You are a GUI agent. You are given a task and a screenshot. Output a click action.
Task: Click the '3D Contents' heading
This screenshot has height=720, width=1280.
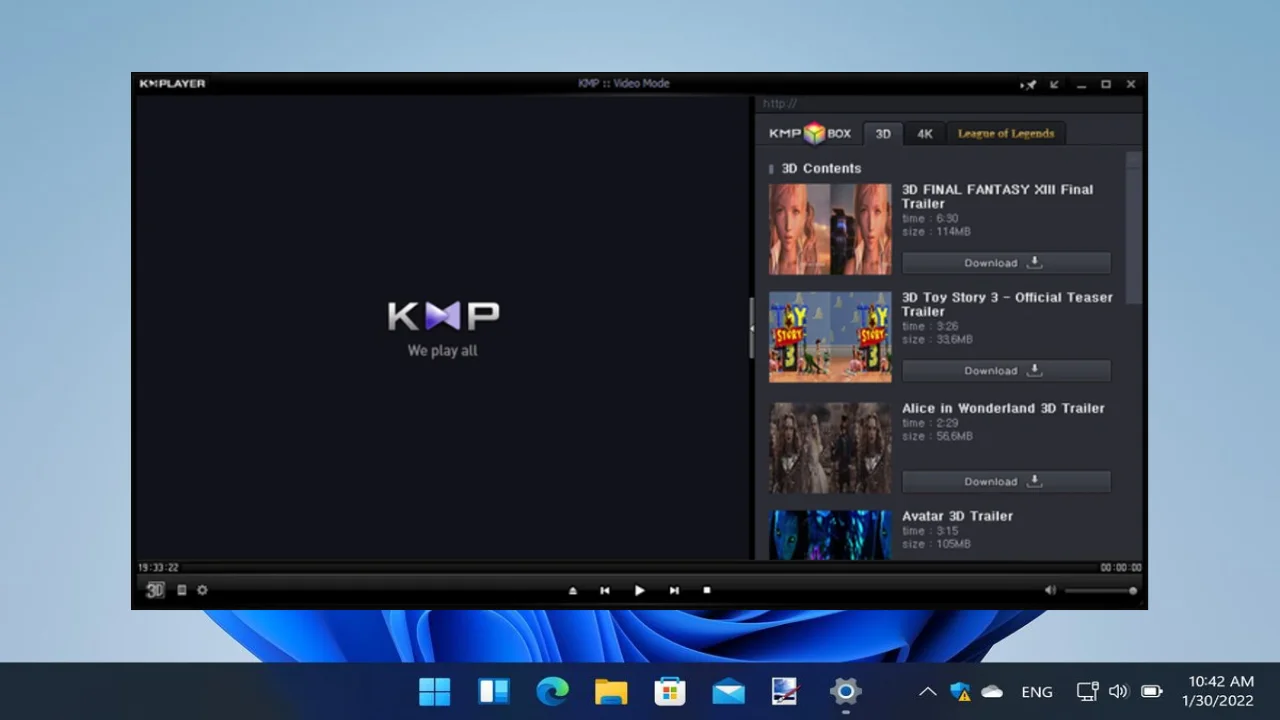(x=821, y=168)
